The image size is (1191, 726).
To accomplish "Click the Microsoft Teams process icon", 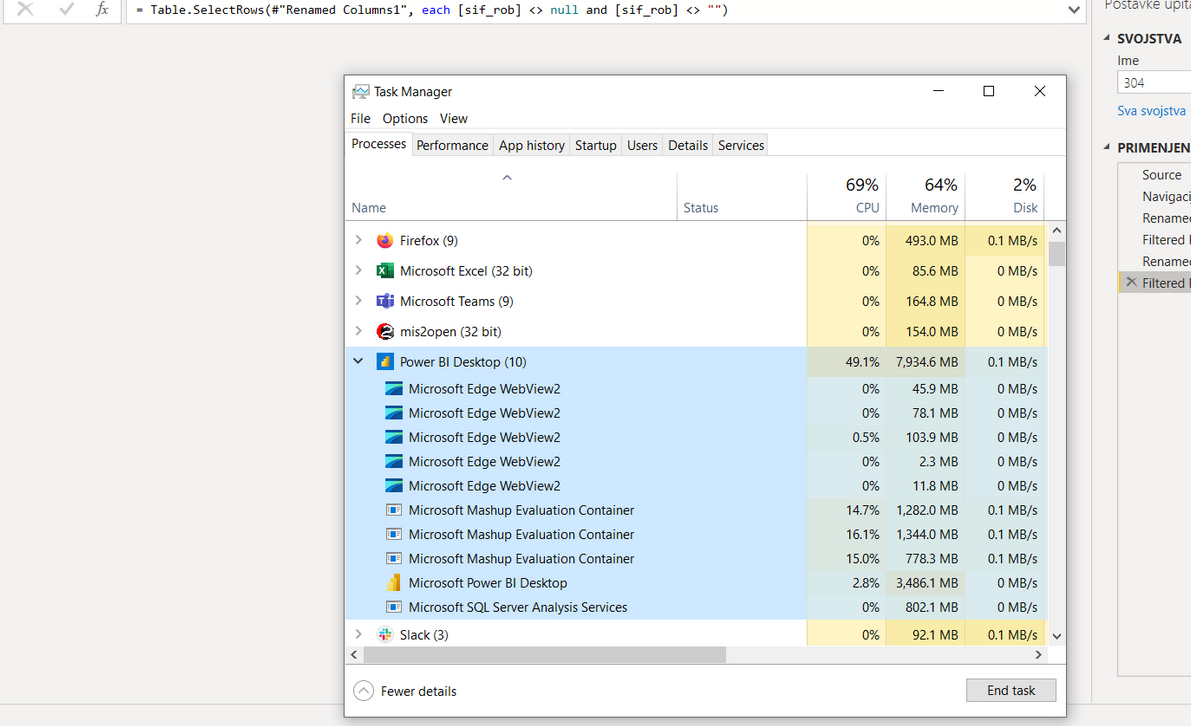I will point(385,301).
